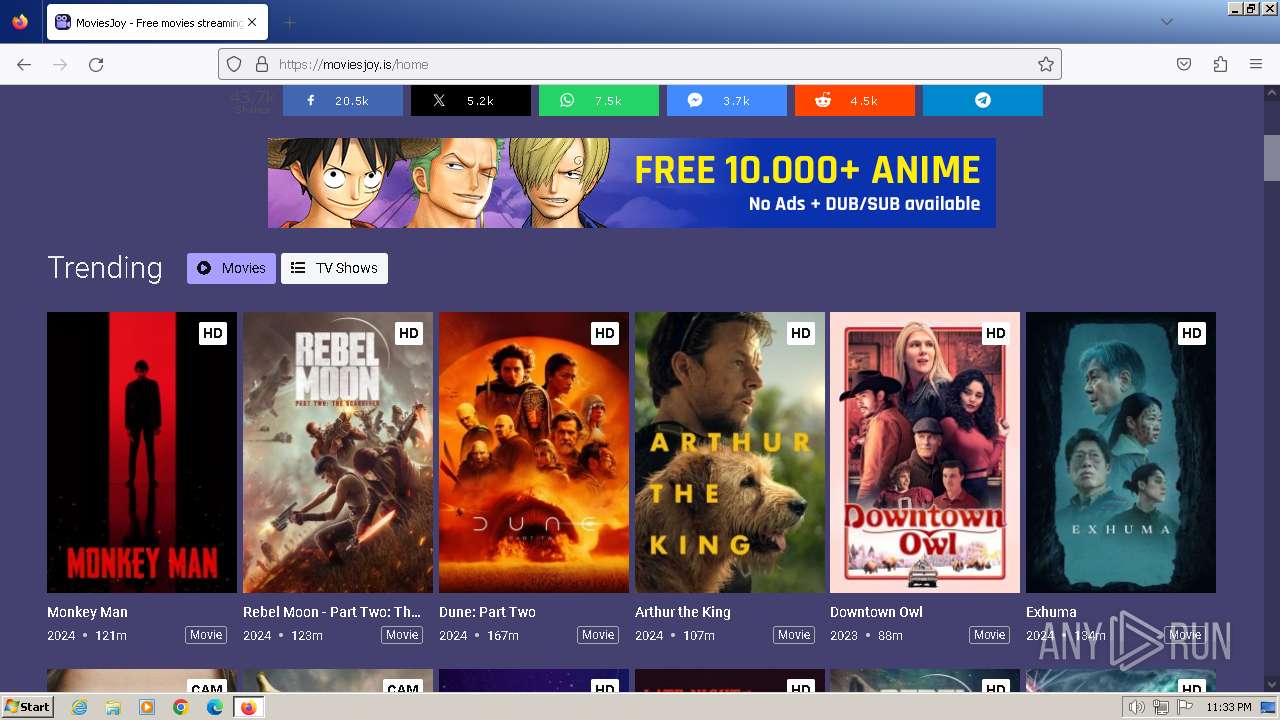1280x720 pixels.
Task: Reload the current page
Action: pyautogui.click(x=96, y=64)
